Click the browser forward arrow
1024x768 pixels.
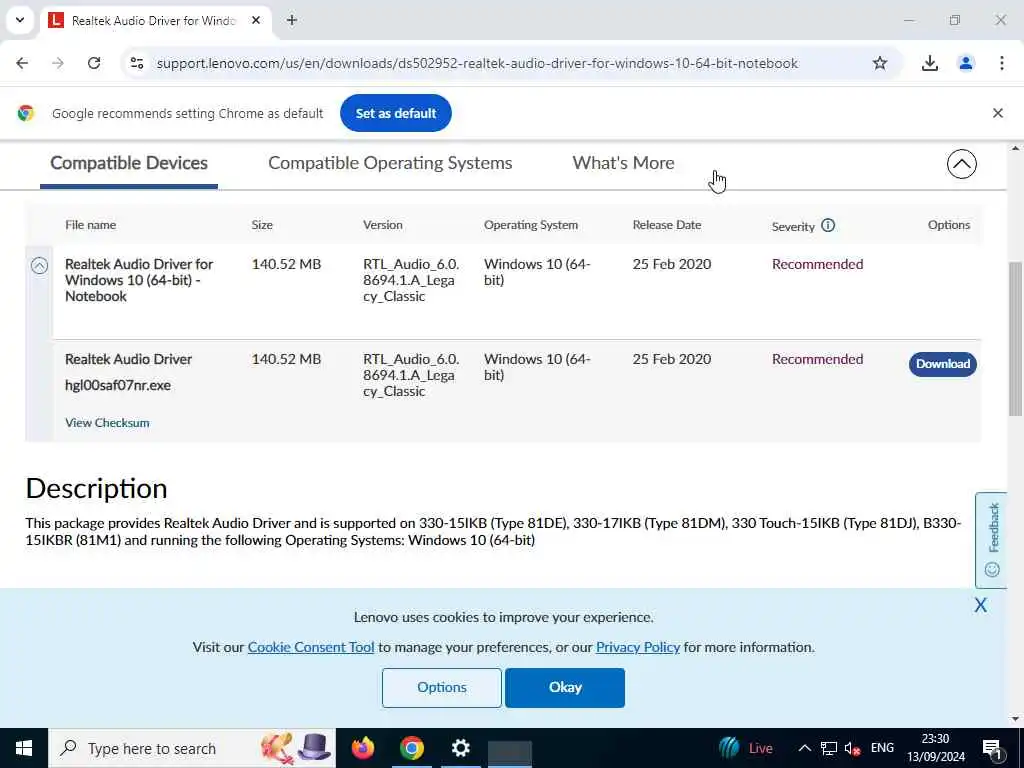pyautogui.click(x=58, y=63)
